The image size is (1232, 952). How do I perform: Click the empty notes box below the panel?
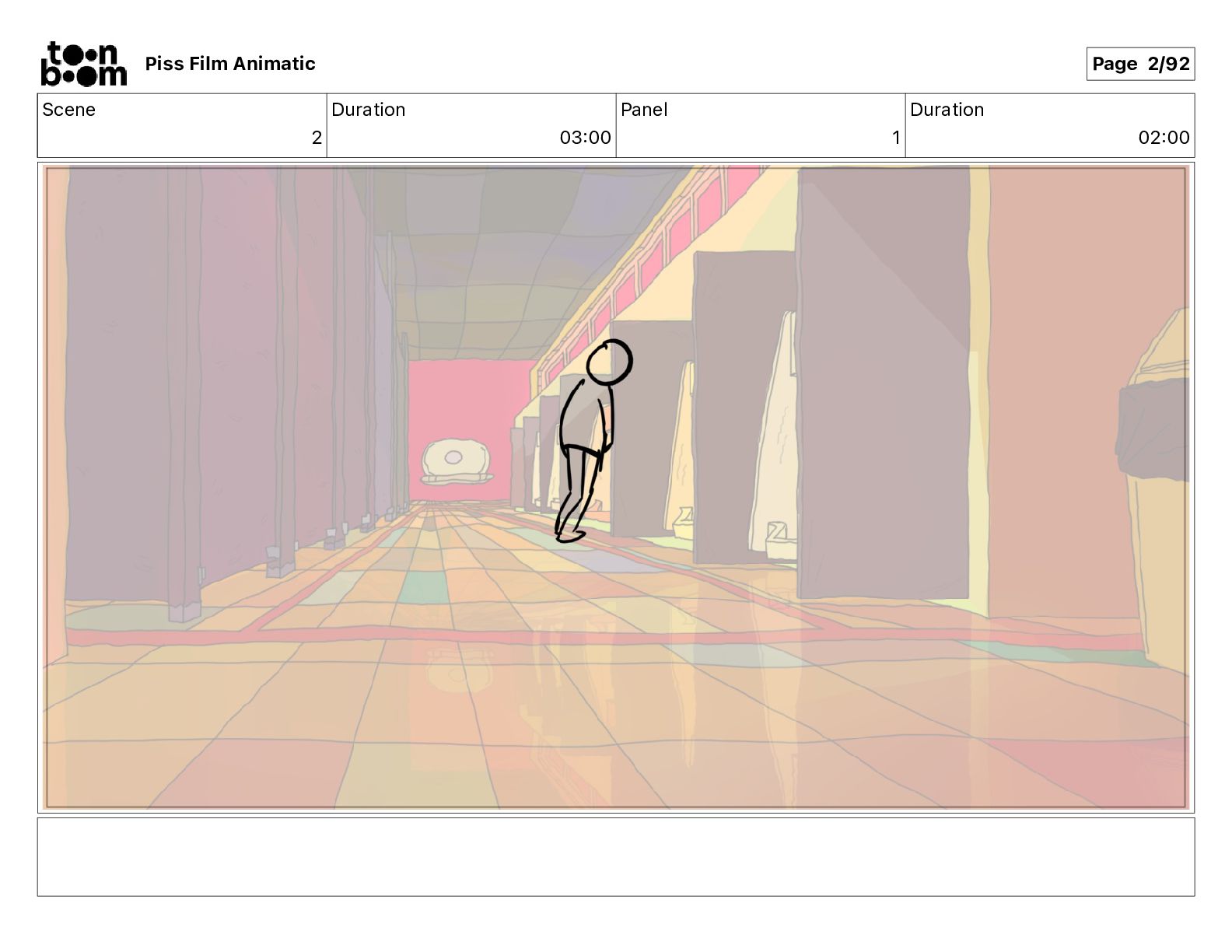tap(616, 856)
